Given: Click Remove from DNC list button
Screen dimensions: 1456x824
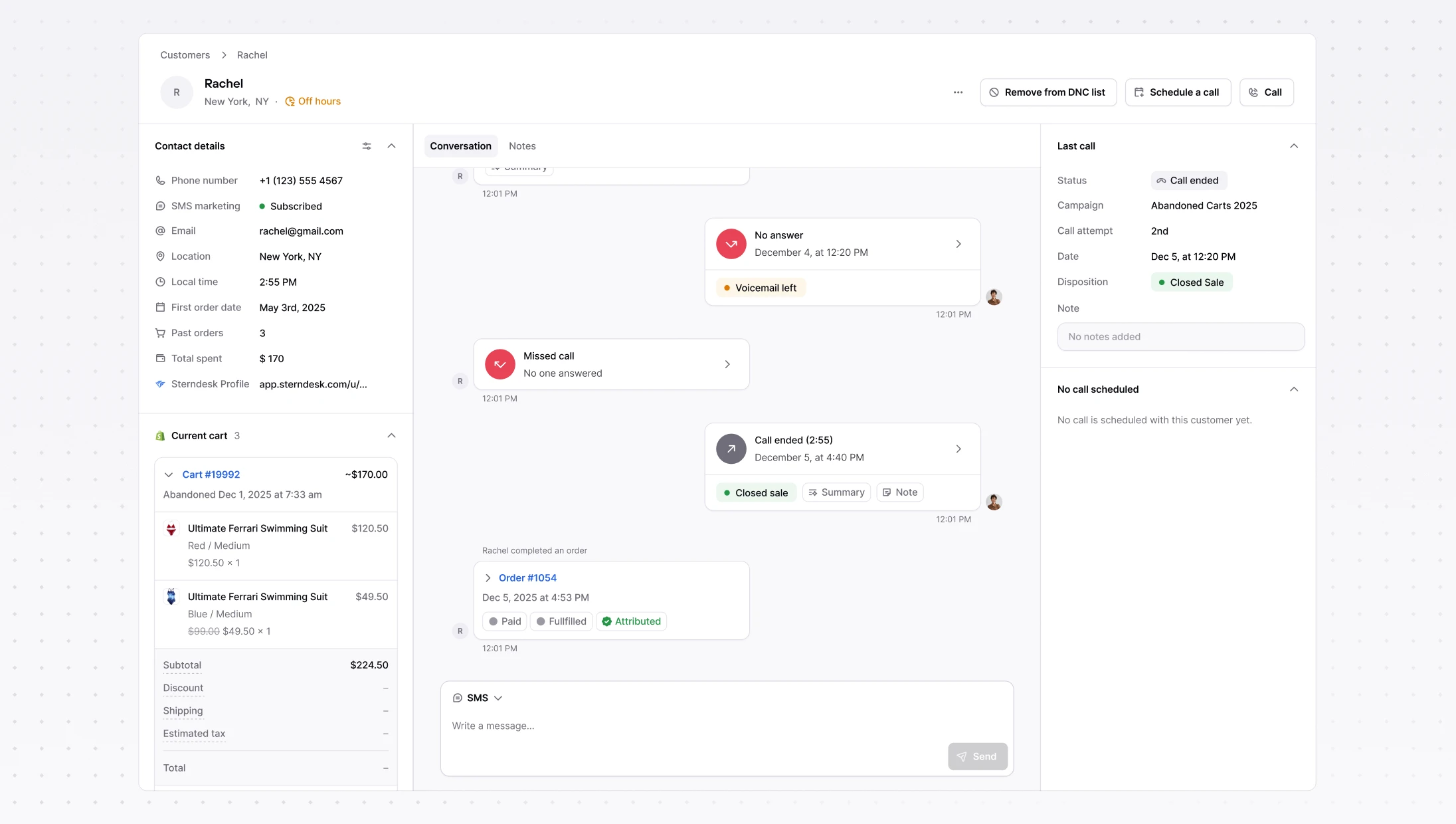Looking at the screenshot, I should click(x=1047, y=92).
